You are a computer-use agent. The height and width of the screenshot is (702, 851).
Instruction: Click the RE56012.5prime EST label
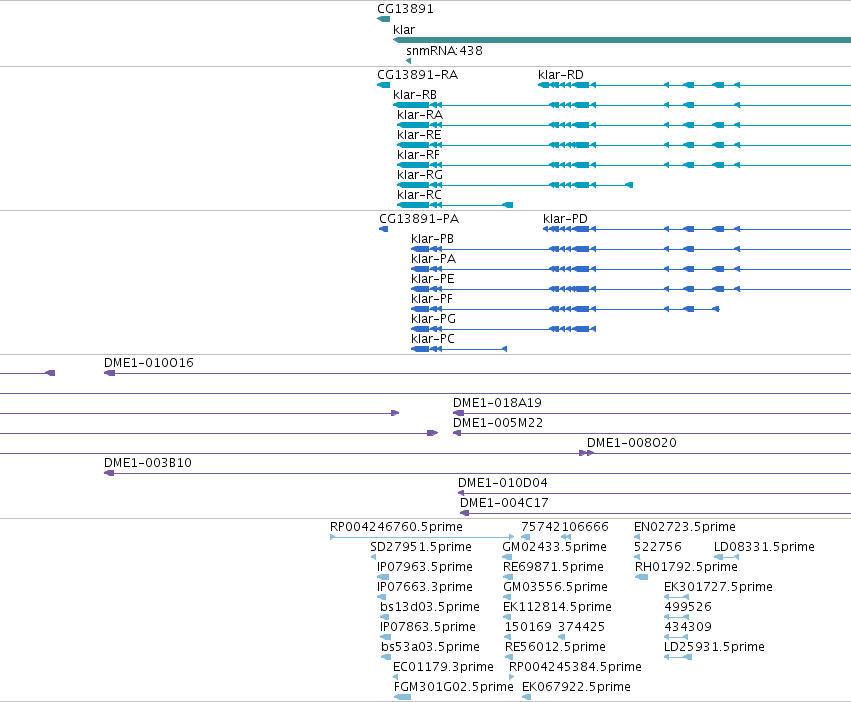tap(555, 647)
